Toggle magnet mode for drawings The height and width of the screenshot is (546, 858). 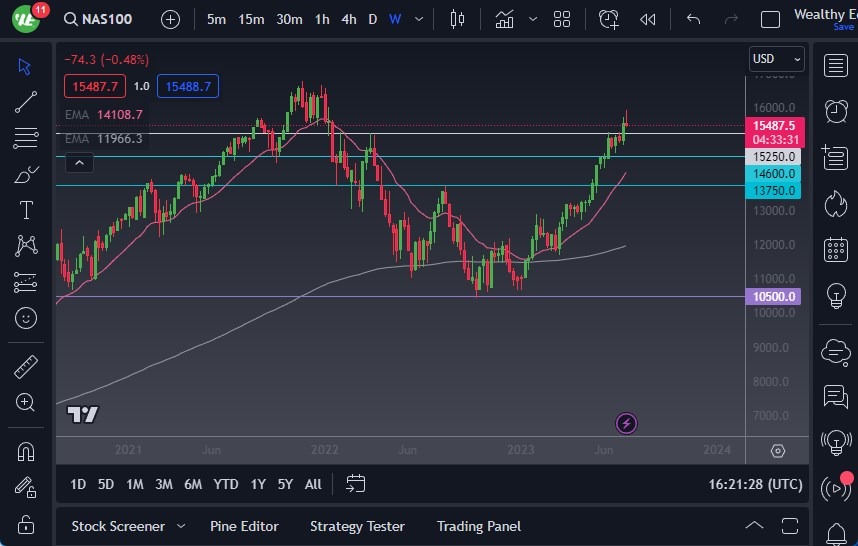(26, 452)
